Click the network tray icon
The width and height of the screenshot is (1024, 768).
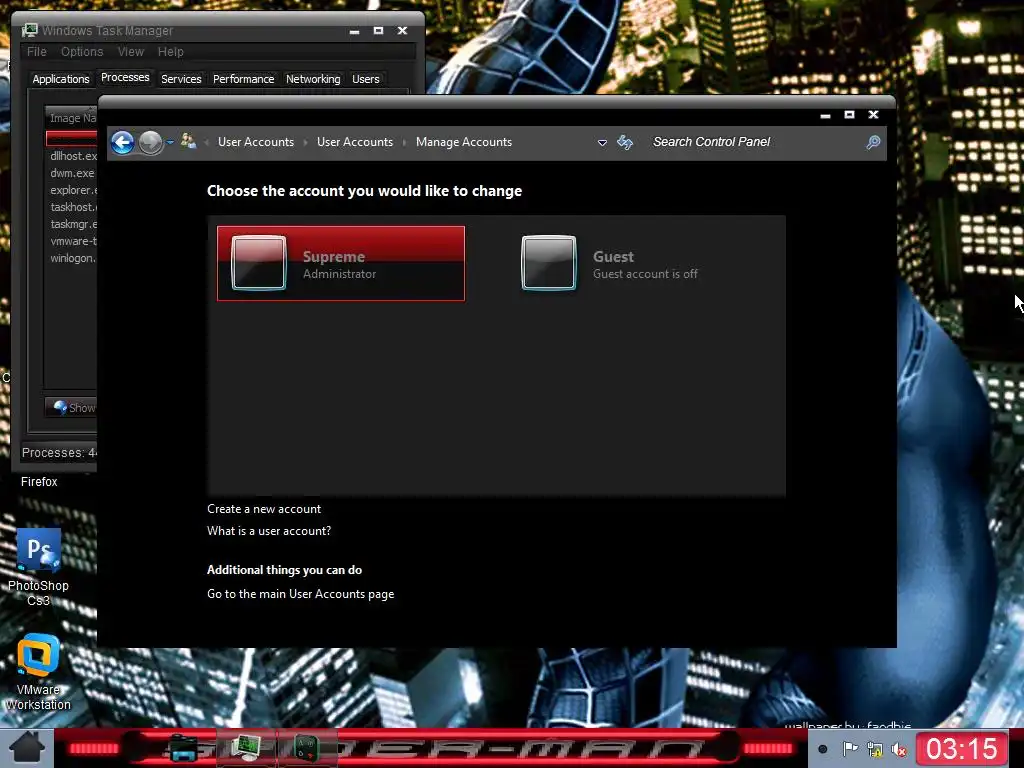pyautogui.click(x=874, y=749)
